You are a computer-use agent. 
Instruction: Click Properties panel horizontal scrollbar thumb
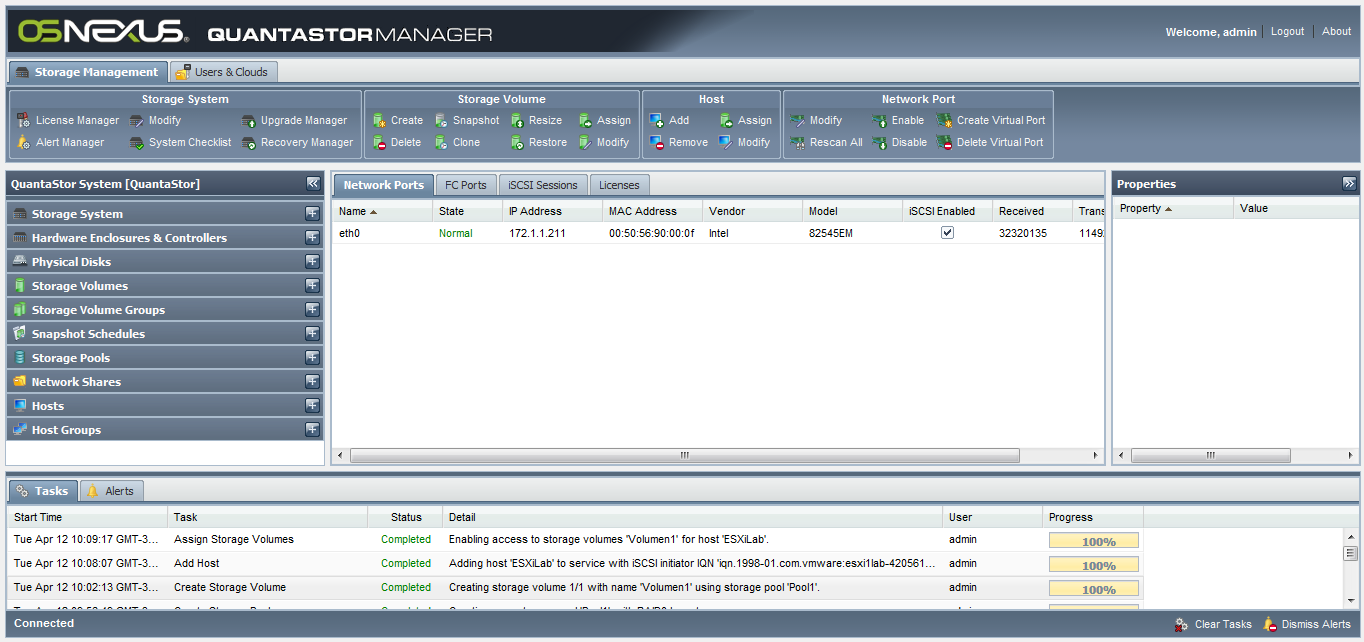[1210, 455]
